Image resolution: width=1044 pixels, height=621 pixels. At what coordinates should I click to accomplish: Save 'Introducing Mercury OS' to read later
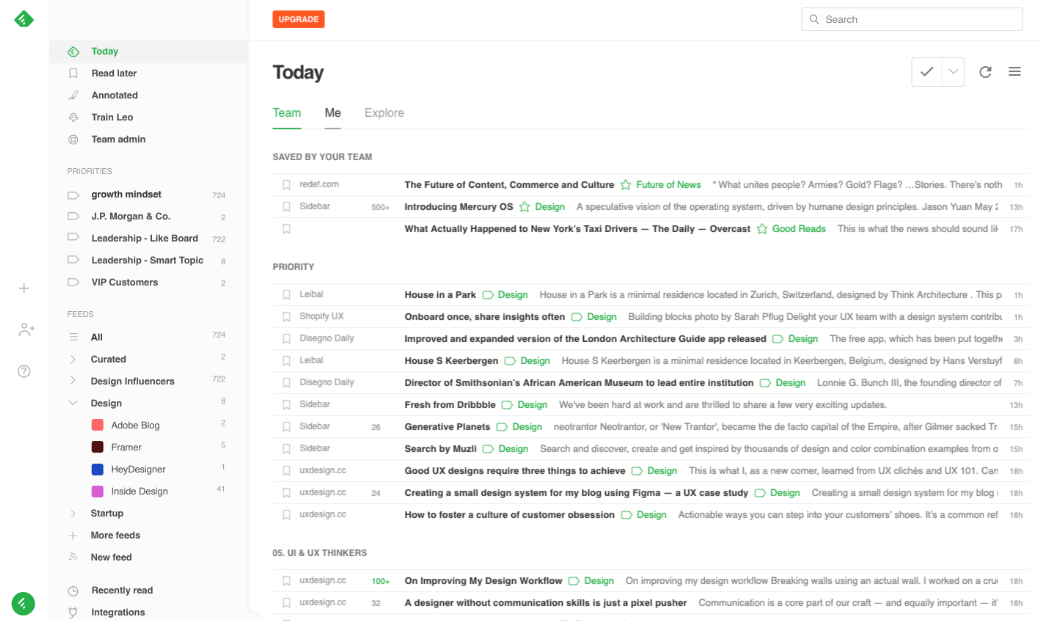click(x=286, y=207)
